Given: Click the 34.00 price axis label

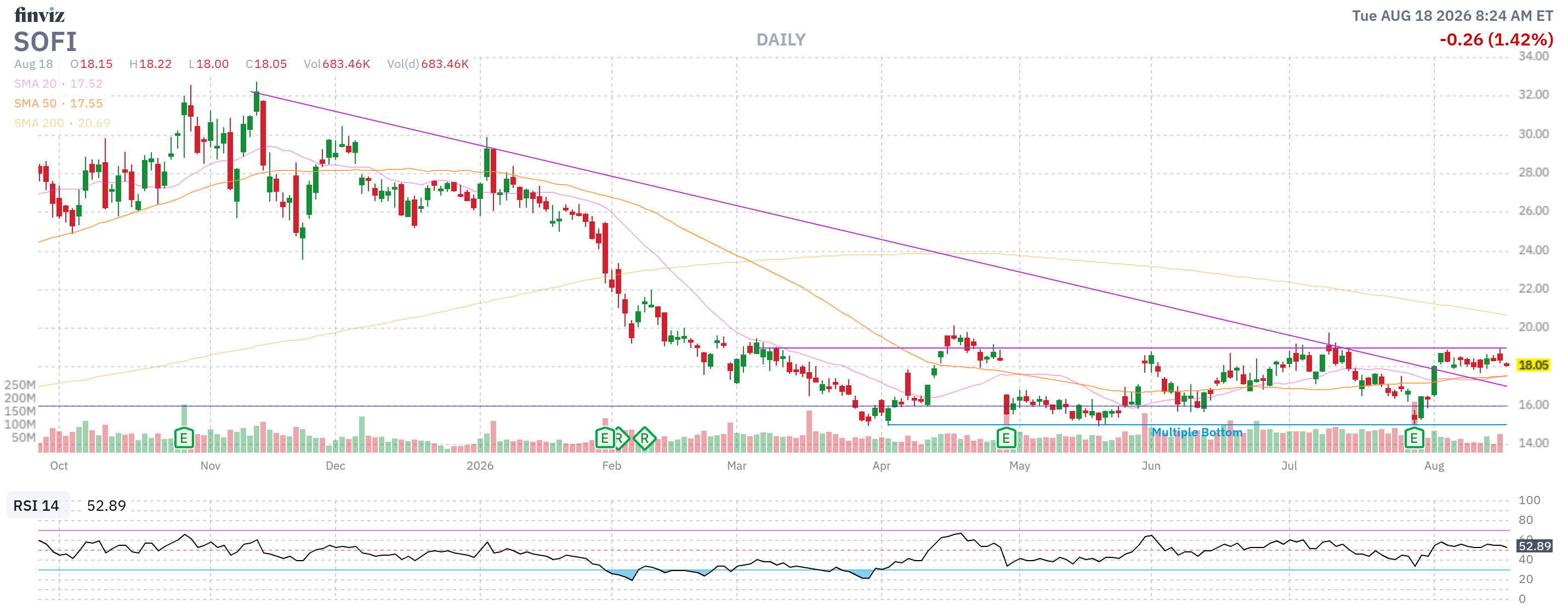Looking at the screenshot, I should (1533, 56).
